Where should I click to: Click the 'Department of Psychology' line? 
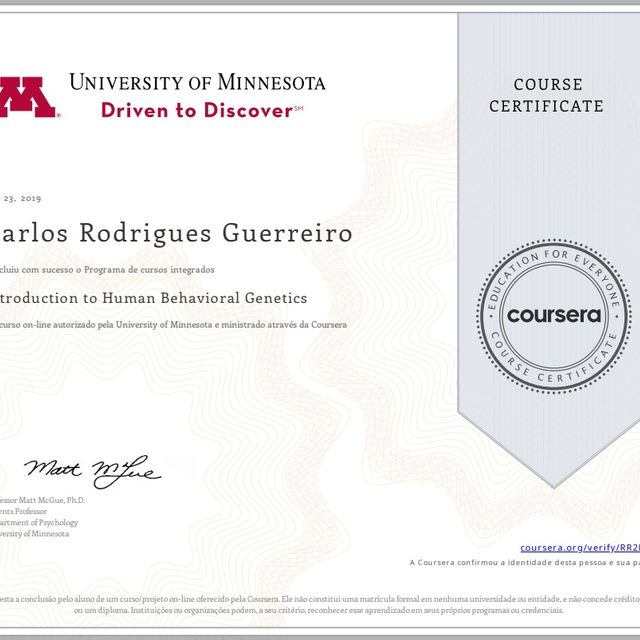(x=39, y=522)
